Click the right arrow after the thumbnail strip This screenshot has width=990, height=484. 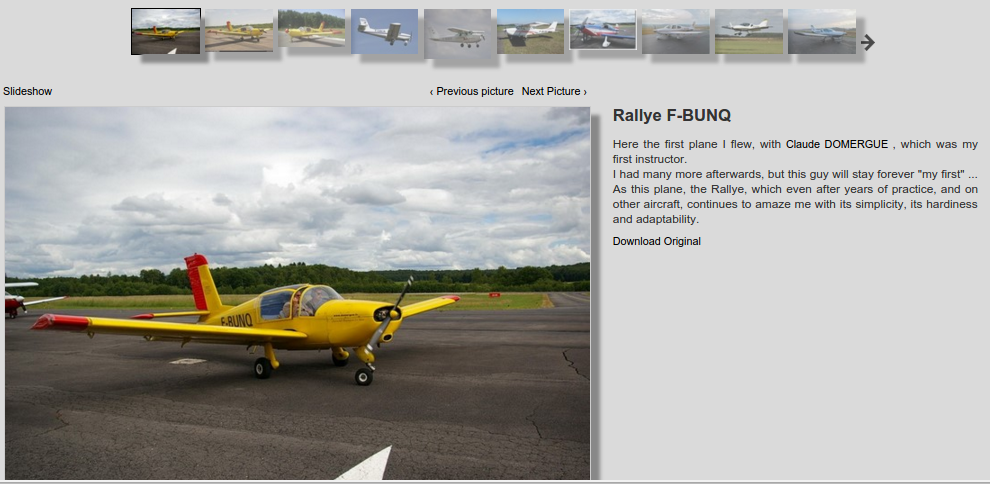(x=868, y=42)
